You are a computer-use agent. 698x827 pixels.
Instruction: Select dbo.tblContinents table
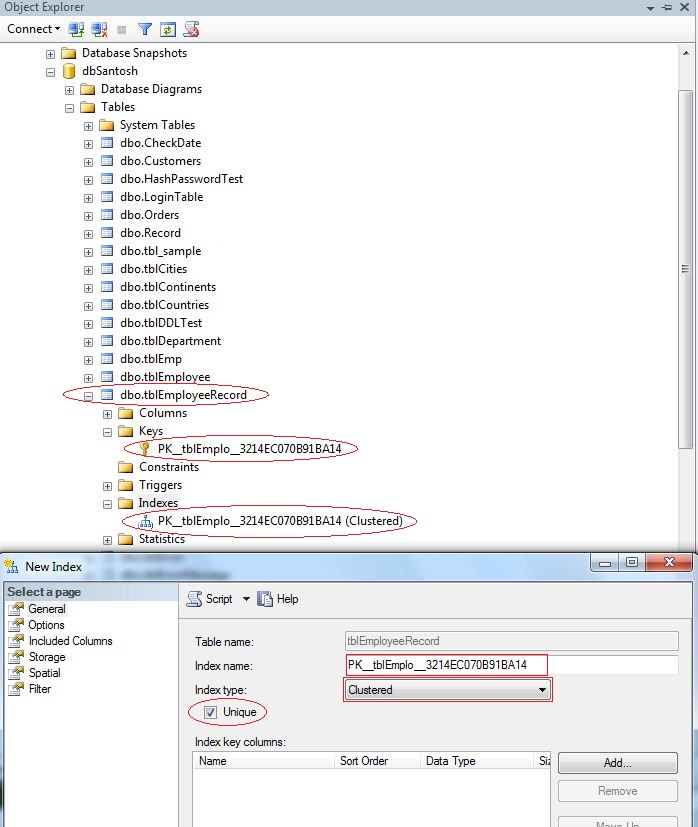click(168, 287)
